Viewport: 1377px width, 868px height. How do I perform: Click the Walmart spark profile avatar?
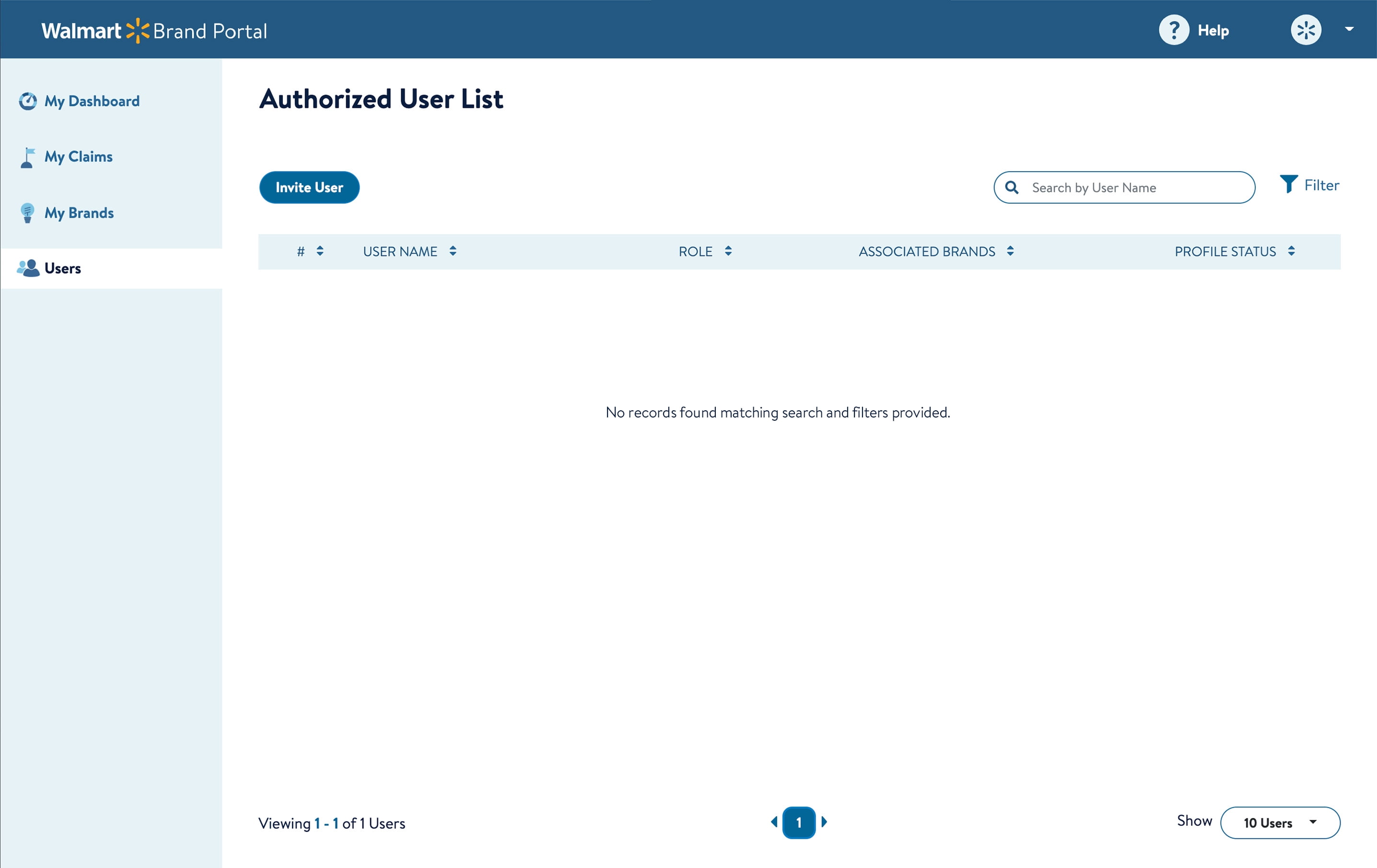point(1306,30)
